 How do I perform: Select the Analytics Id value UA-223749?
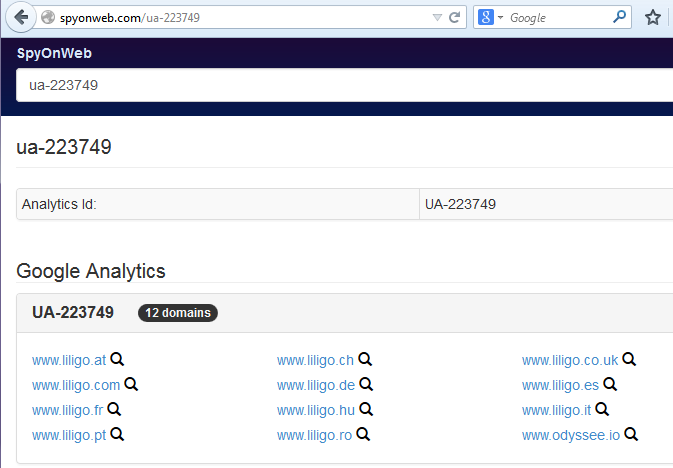point(460,204)
